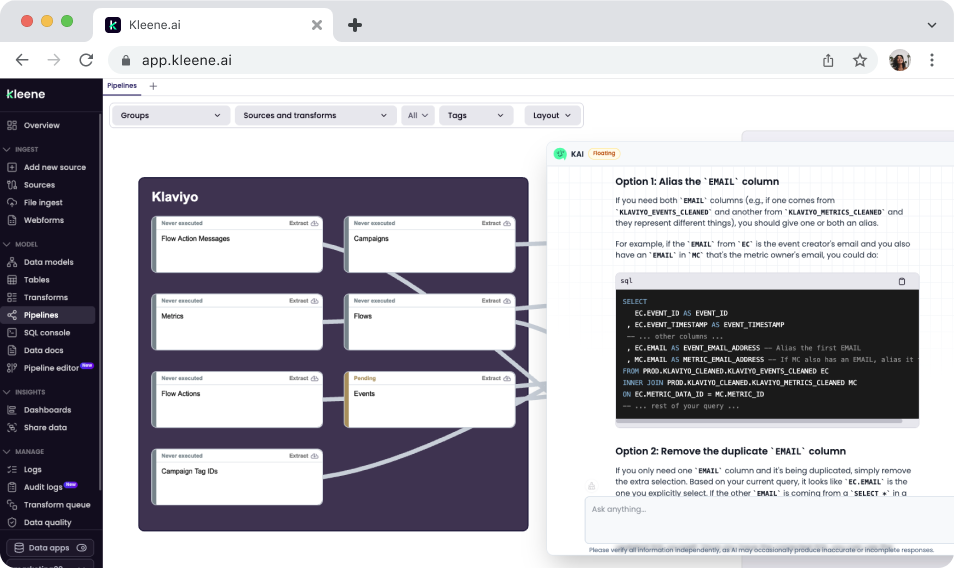954x568 pixels.
Task: Reload the browser page
Action: pos(86,60)
